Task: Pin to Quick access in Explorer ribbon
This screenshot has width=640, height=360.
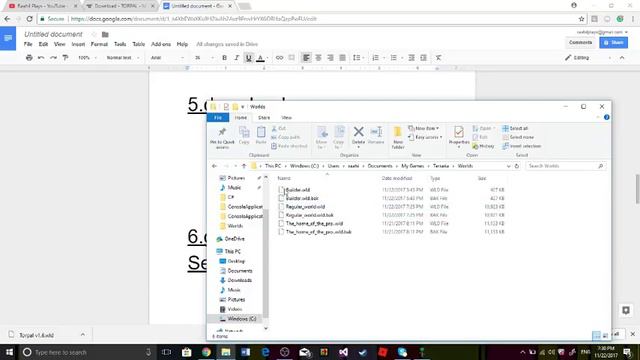Action: pos(222,138)
